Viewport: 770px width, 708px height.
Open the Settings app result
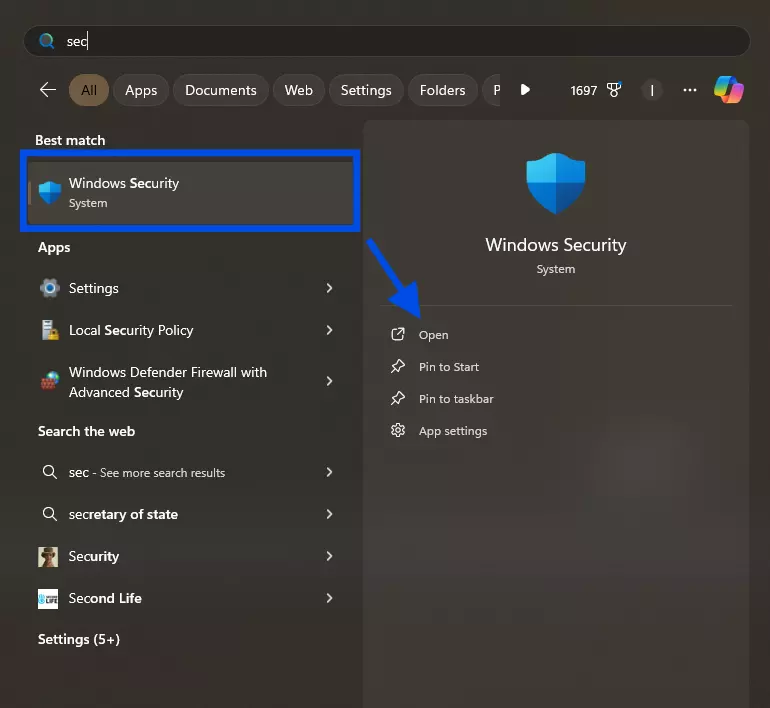(186, 288)
